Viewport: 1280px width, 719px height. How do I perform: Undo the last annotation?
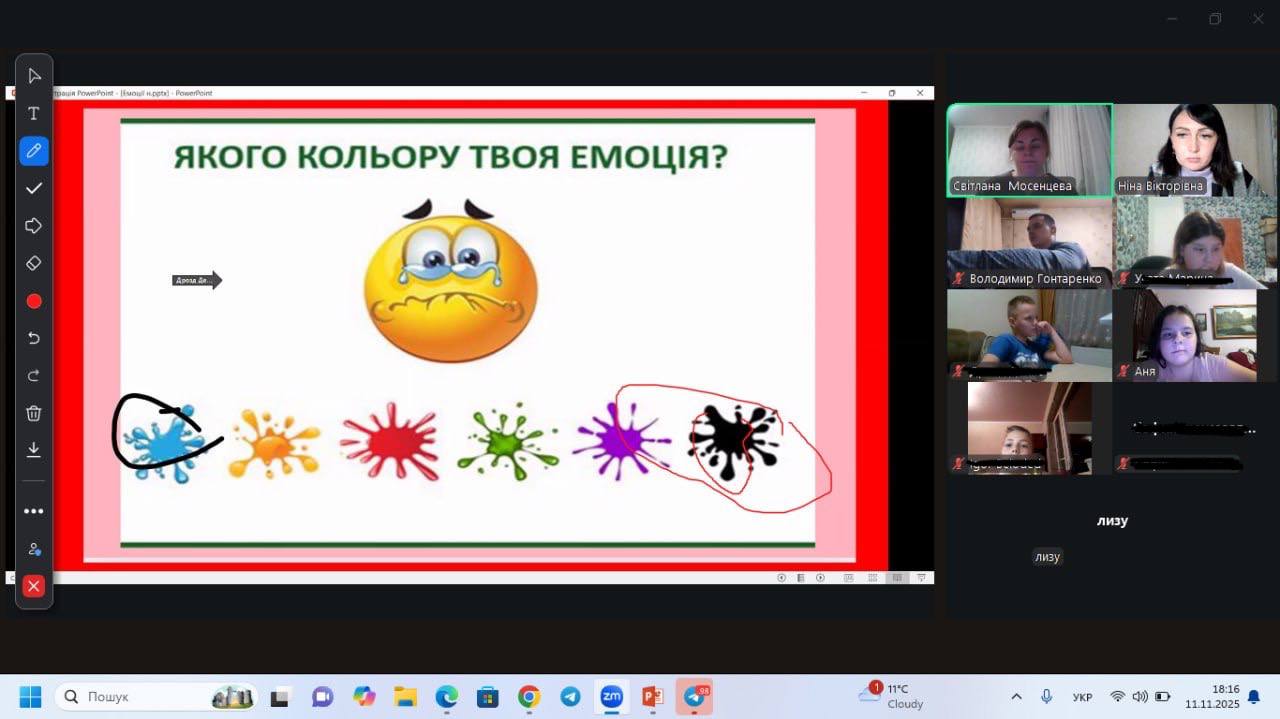coord(34,339)
